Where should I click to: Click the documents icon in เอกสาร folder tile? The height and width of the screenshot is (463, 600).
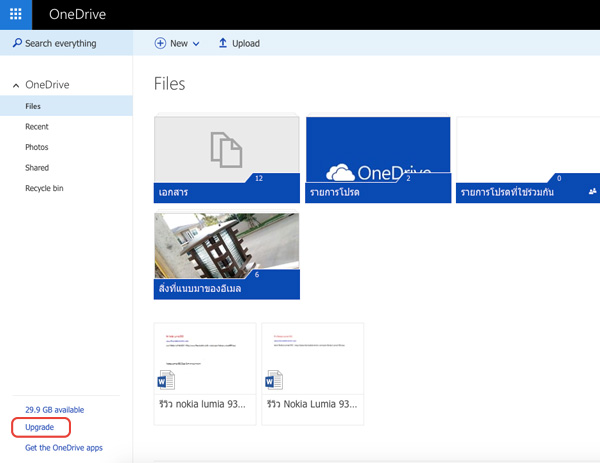(226, 150)
